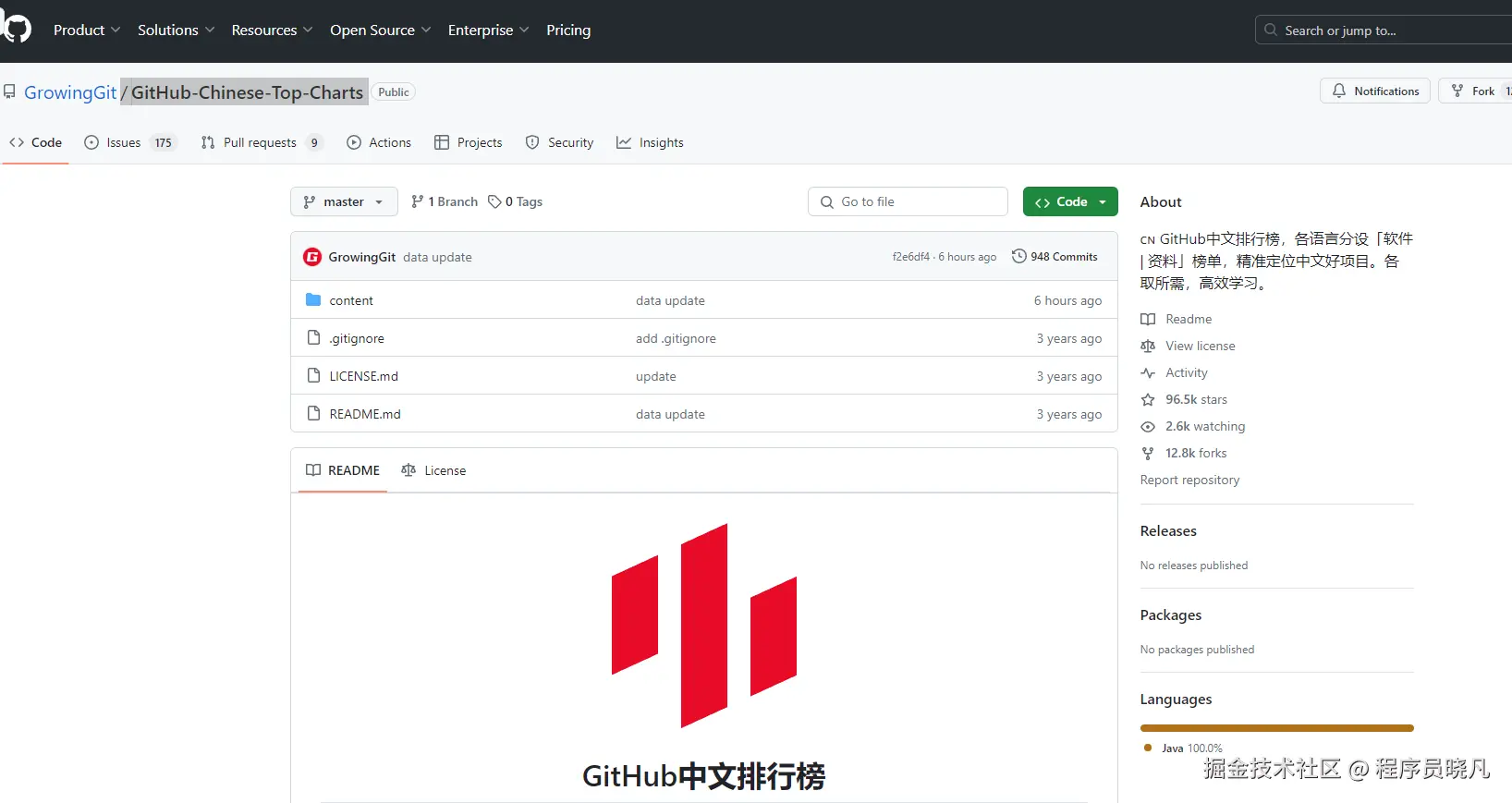Open the Pull requests tab
1512x803 pixels.
point(262,142)
